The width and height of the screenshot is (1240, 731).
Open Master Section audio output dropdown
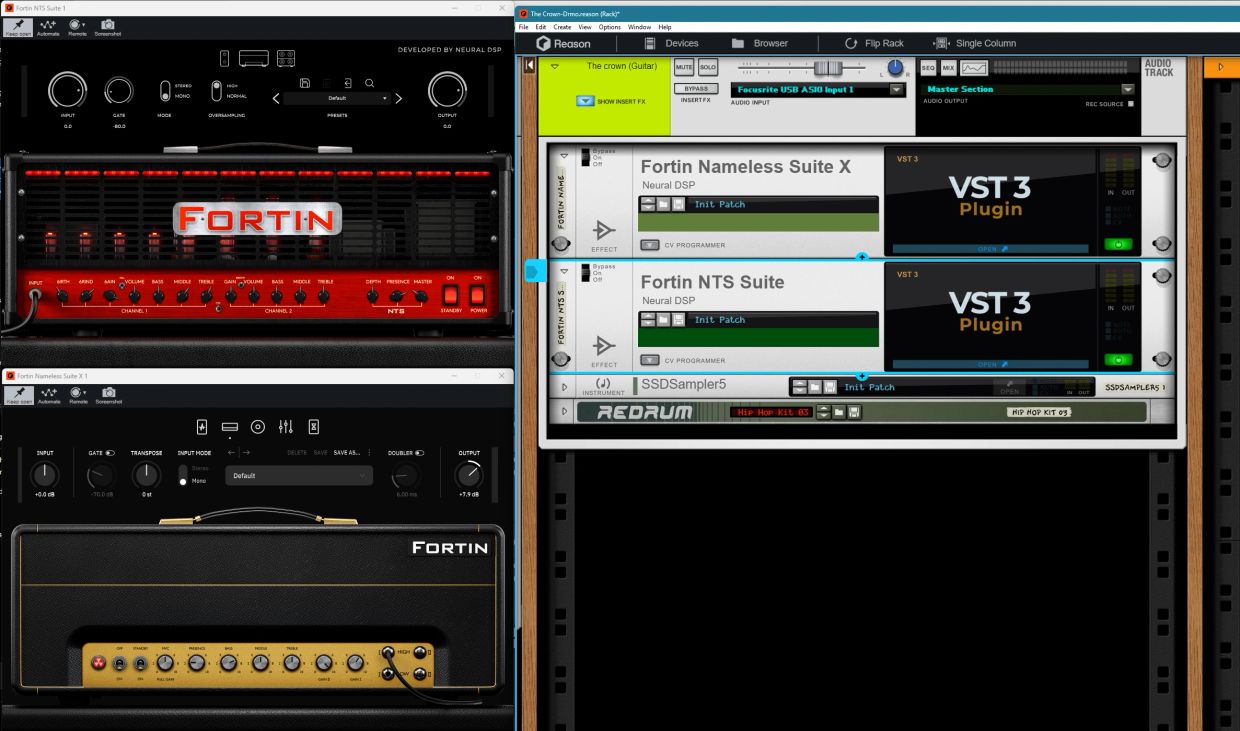[1128, 89]
